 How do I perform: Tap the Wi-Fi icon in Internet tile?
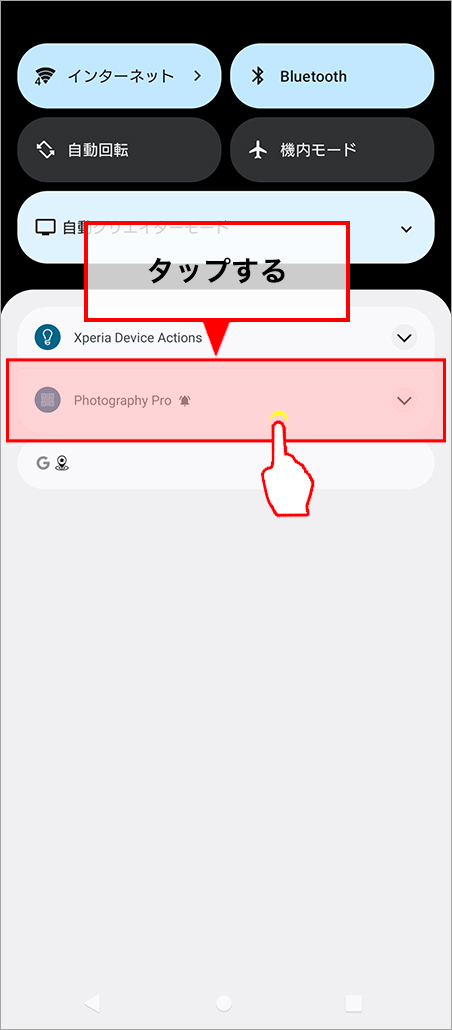click(x=44, y=76)
